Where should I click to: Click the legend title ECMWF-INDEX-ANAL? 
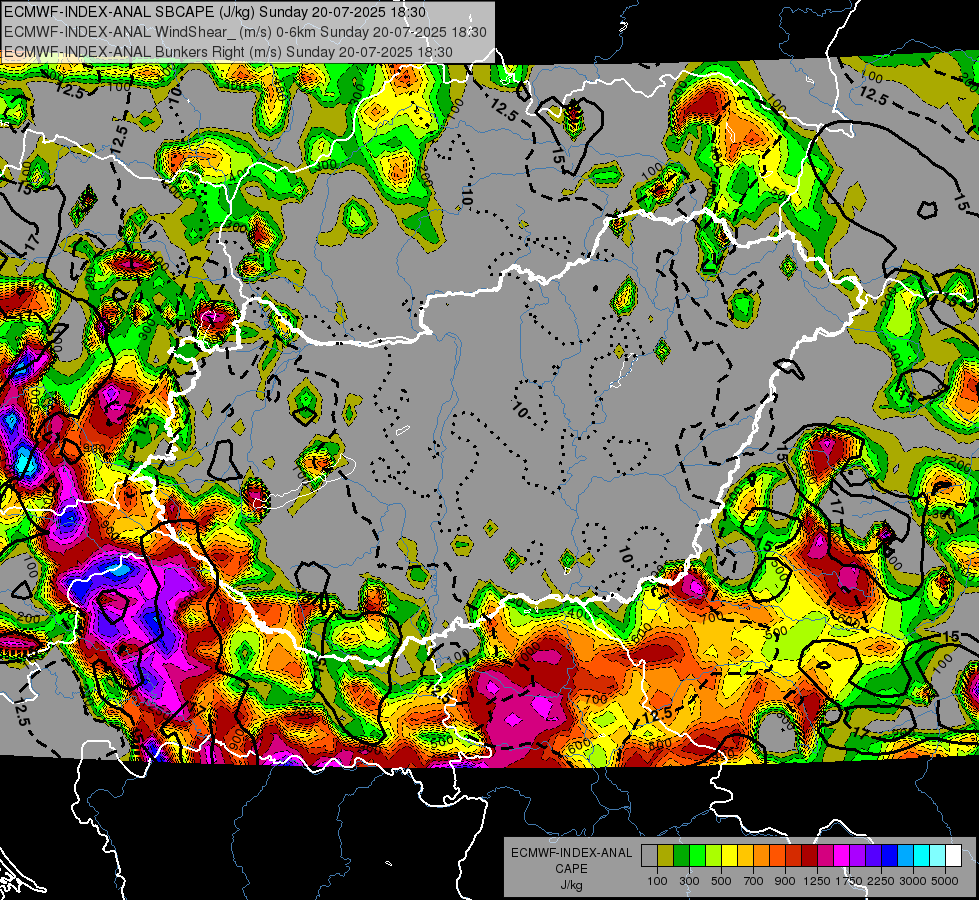click(x=571, y=853)
